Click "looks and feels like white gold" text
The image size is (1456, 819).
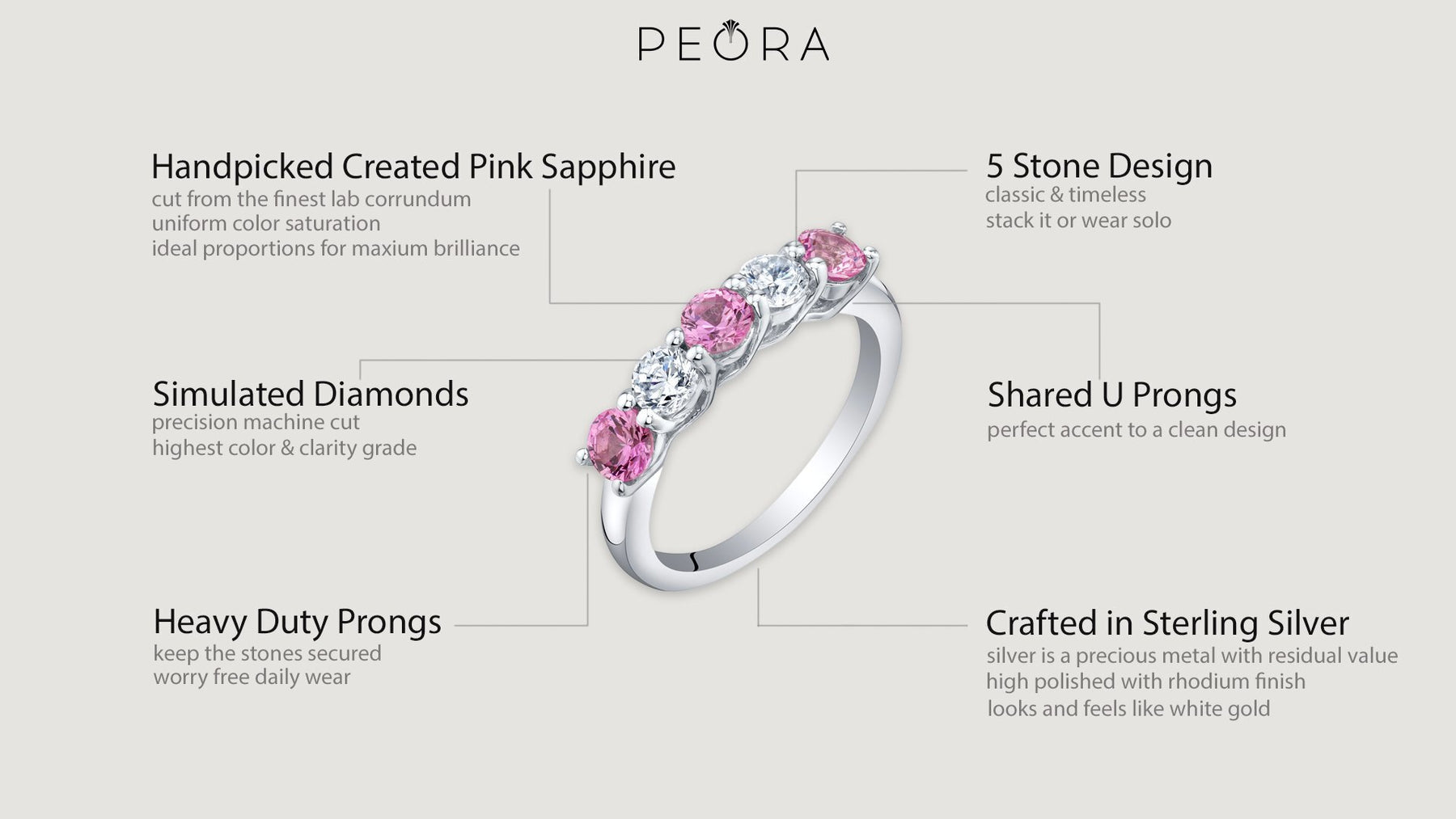coord(1128,709)
